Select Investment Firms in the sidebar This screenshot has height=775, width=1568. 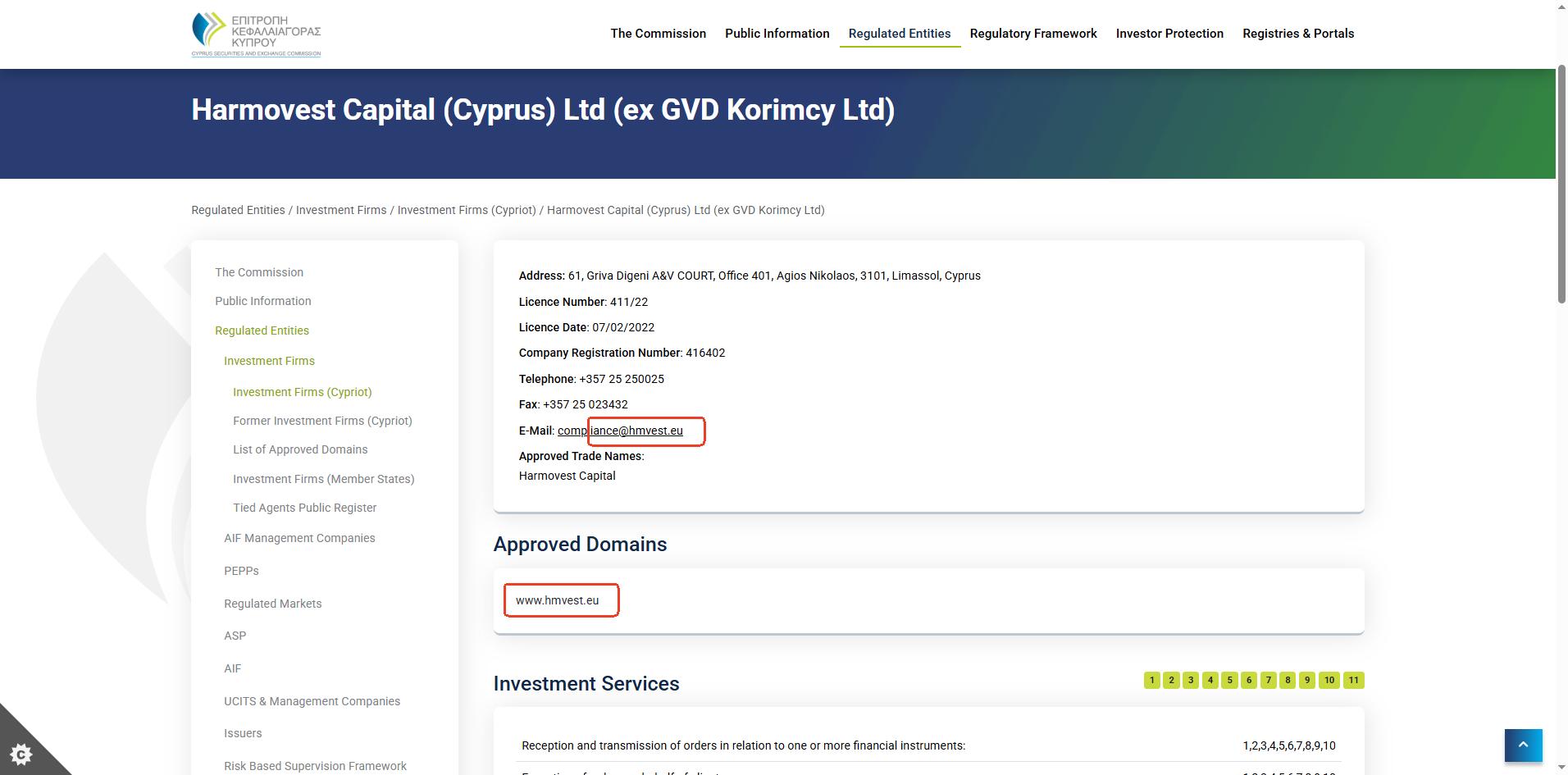269,361
